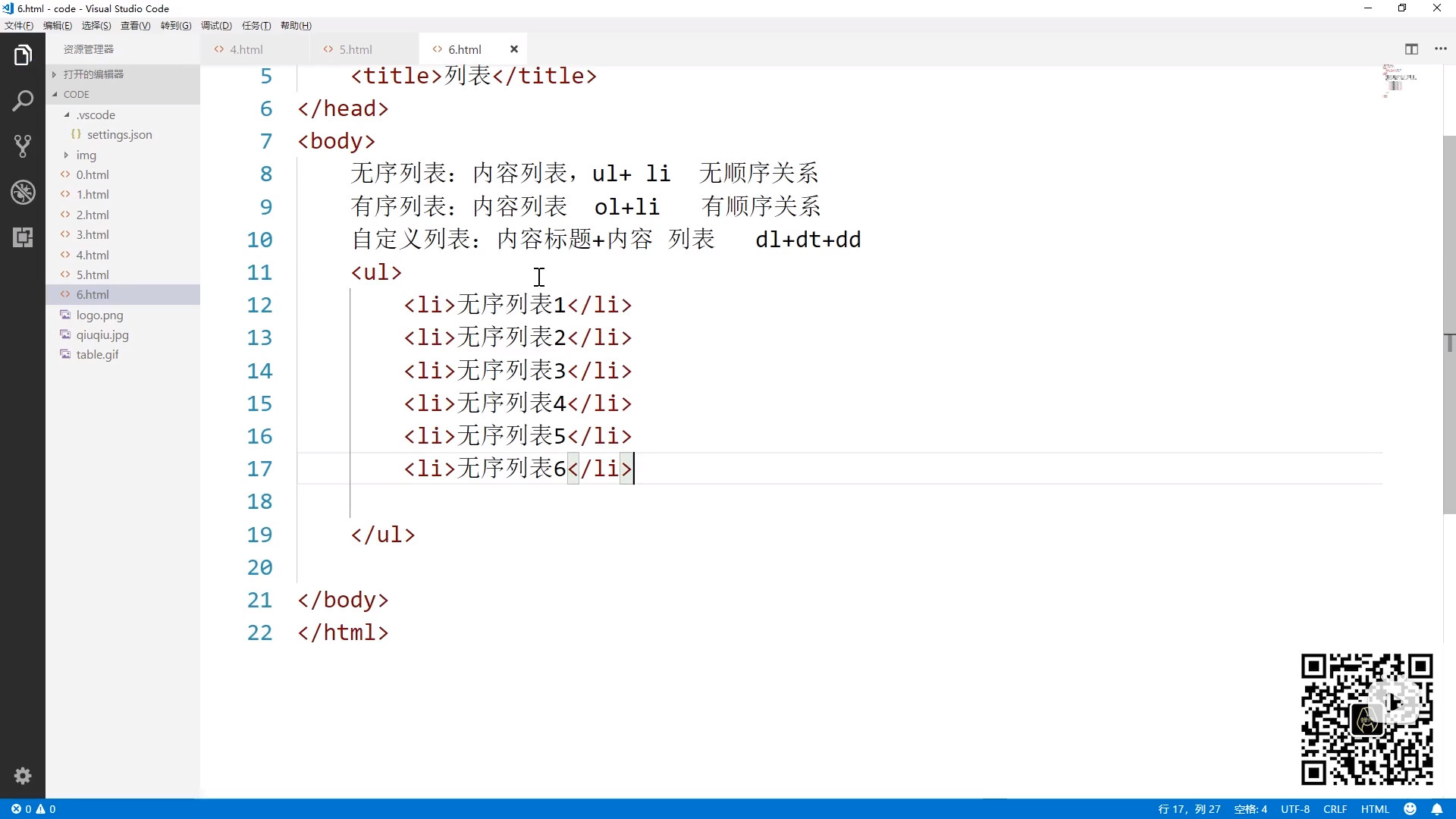Image resolution: width=1456 pixels, height=819 pixels.
Task: Click the split editor icon
Action: pos(1411,49)
